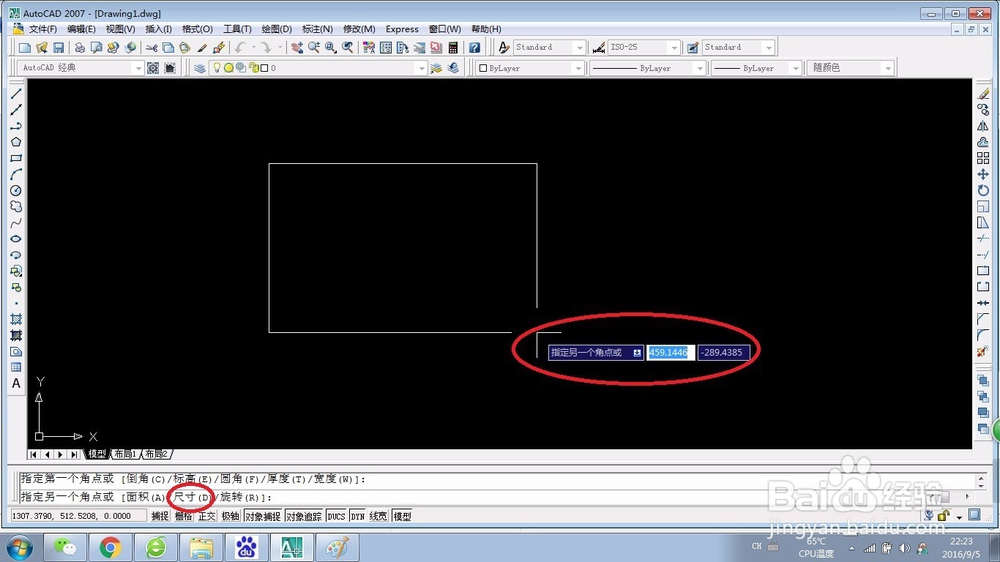Open the 随颜色 plot style dropdown

pyautogui.click(x=888, y=68)
